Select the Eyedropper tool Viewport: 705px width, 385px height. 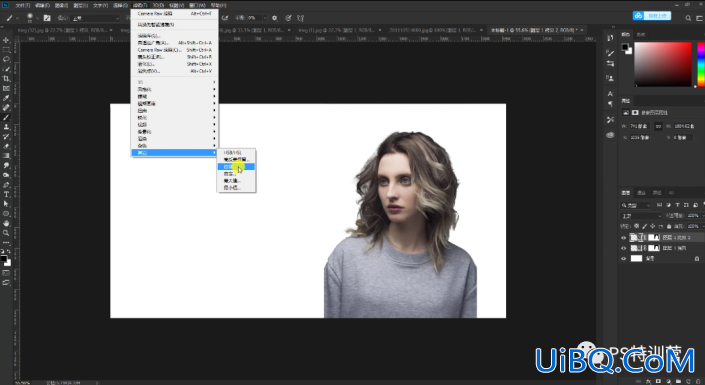[x=6, y=98]
